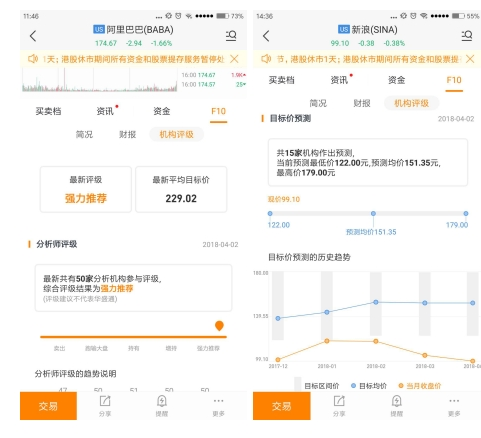The height and width of the screenshot is (438, 481).
Task: Tap the battery indicator on the SINA status bar
Action: point(458,16)
